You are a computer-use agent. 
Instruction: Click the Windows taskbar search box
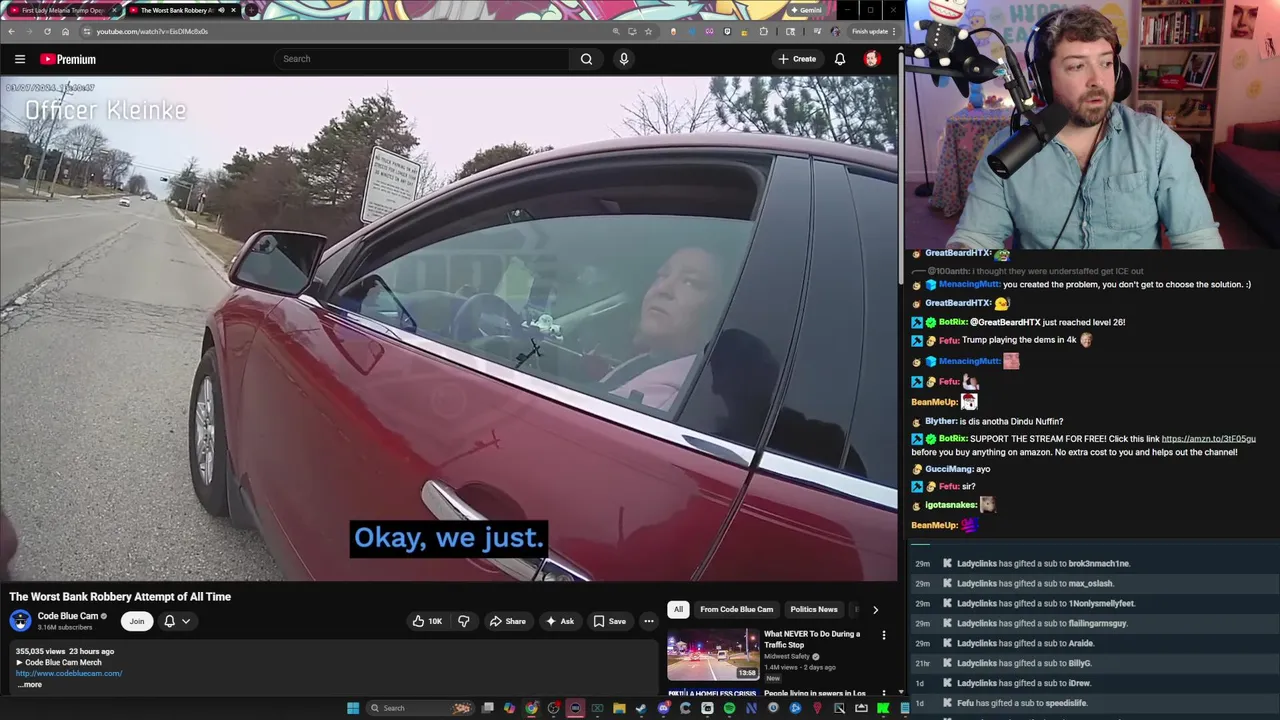click(420, 708)
